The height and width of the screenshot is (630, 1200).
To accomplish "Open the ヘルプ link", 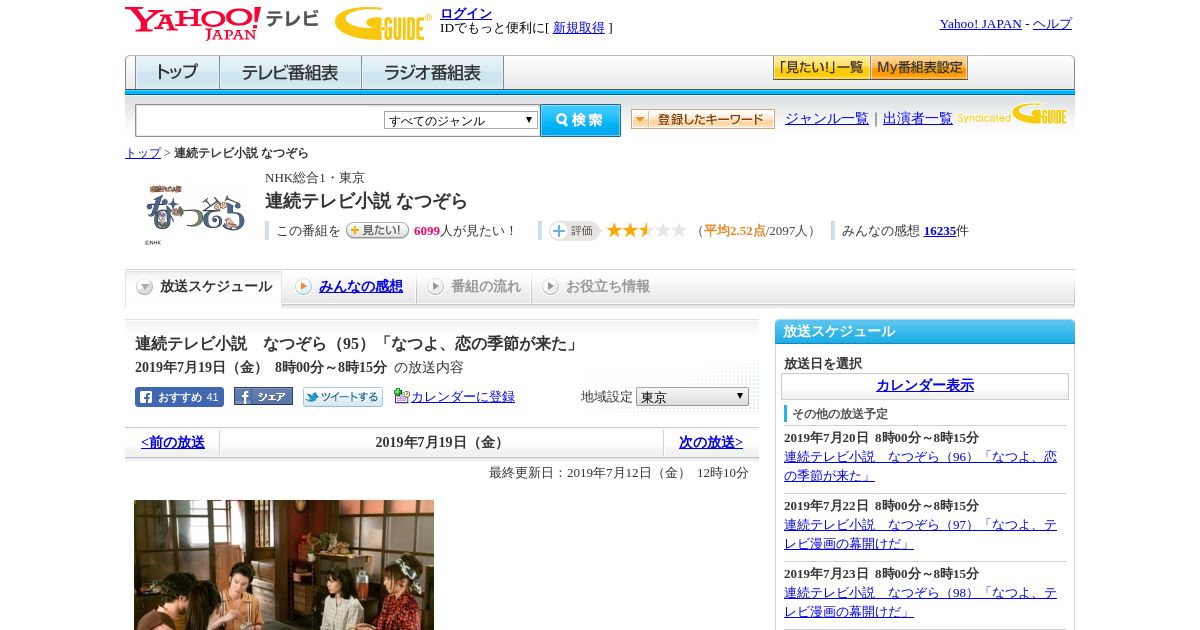I will click(x=1052, y=24).
